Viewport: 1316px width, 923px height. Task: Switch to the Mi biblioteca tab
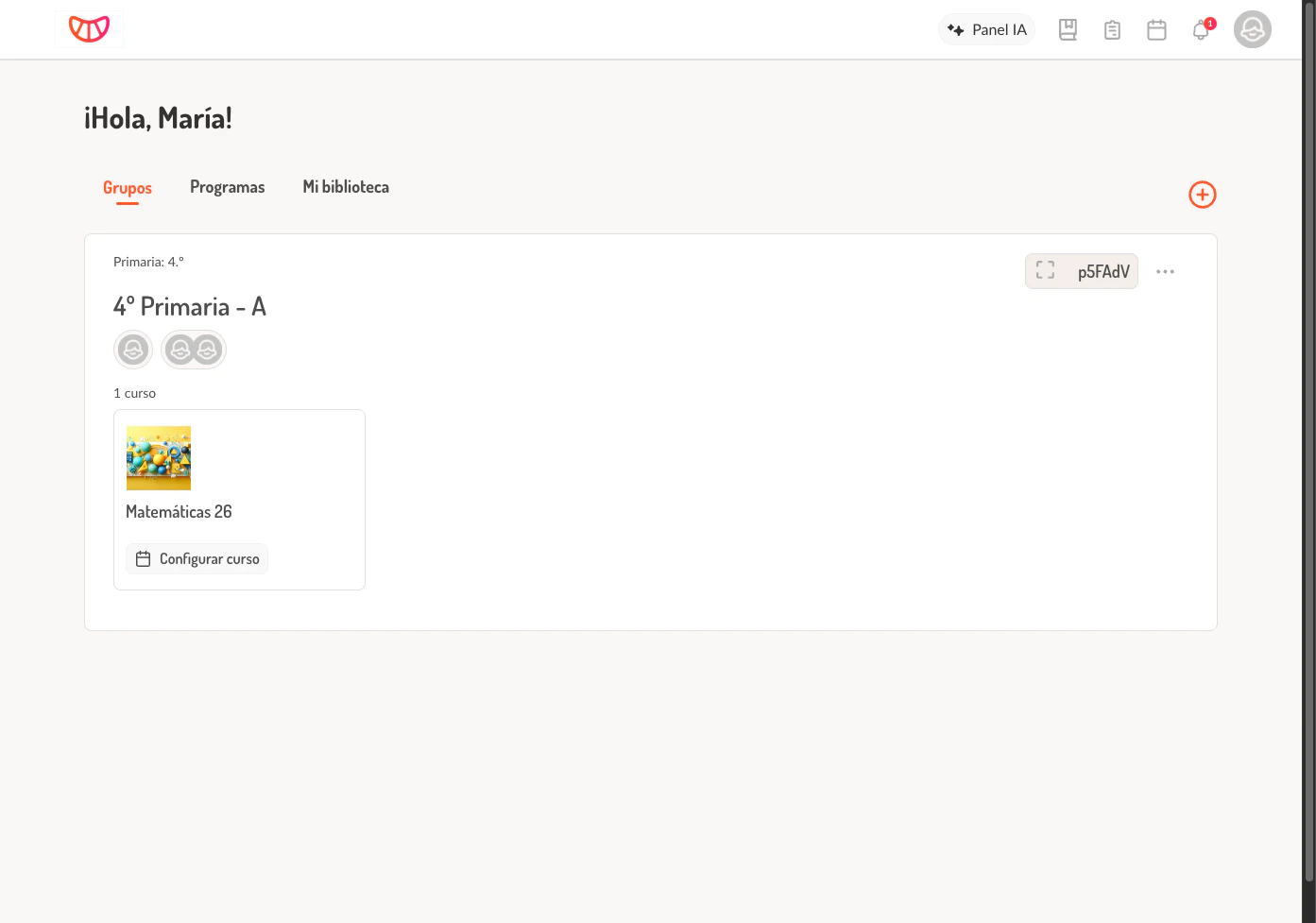[345, 186]
